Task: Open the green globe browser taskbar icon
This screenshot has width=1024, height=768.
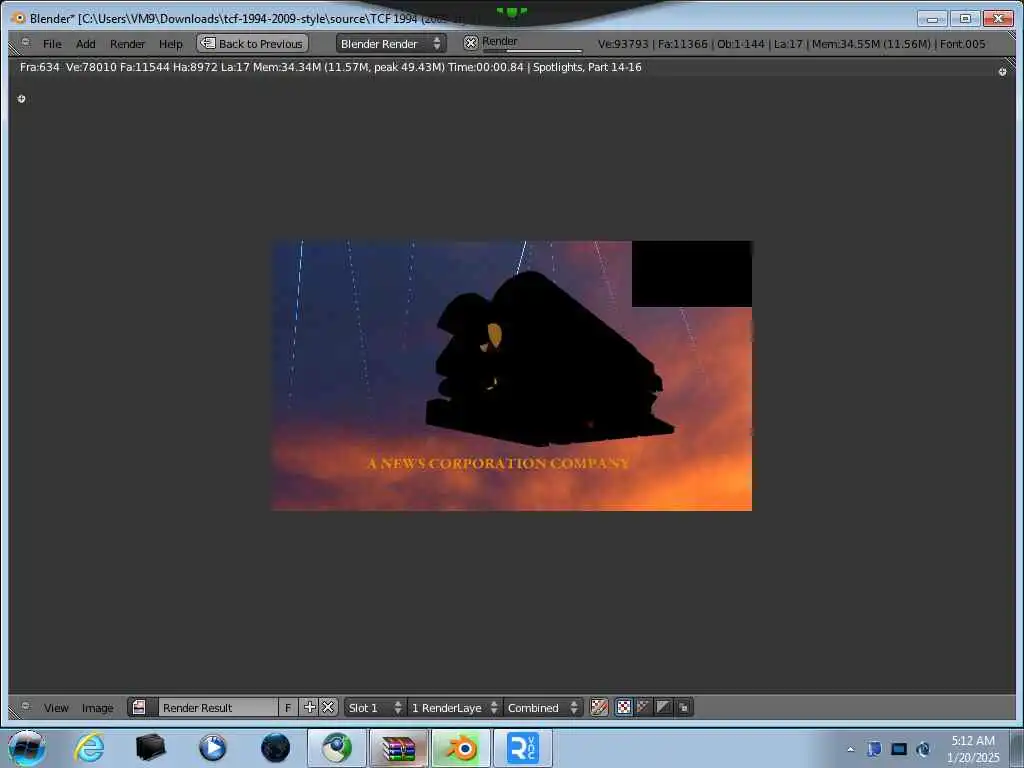Action: pyautogui.click(x=337, y=748)
